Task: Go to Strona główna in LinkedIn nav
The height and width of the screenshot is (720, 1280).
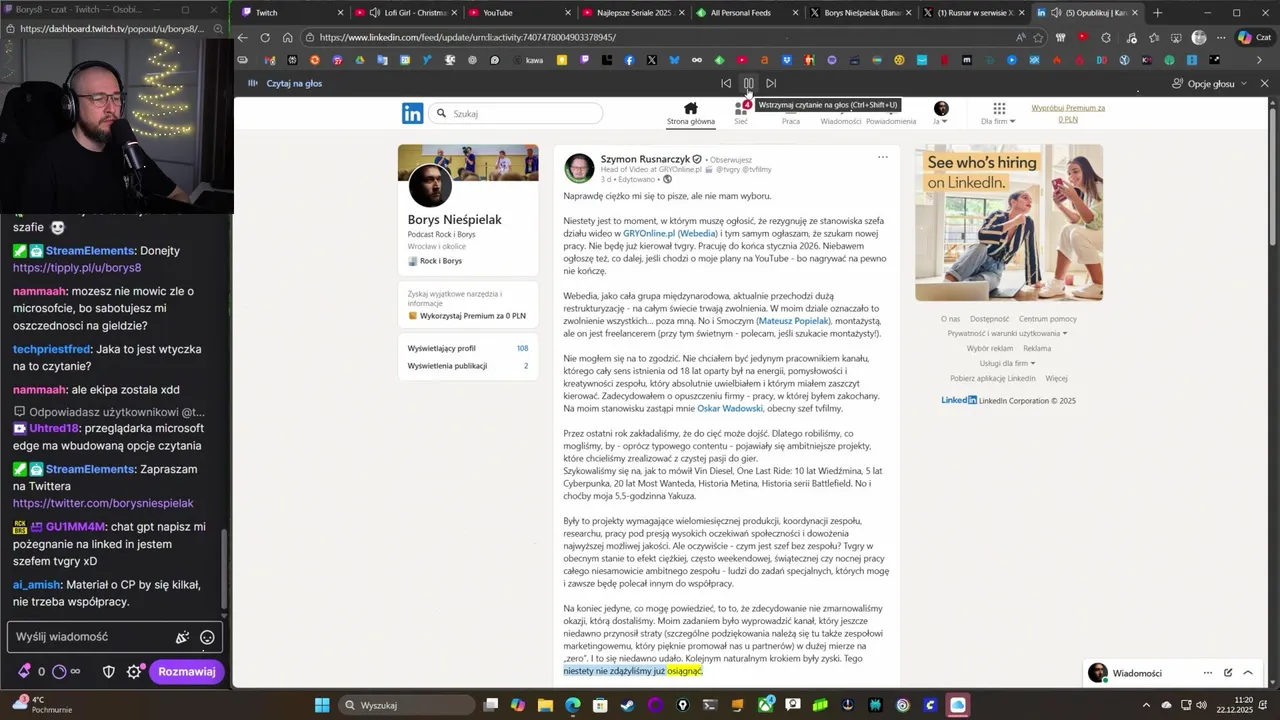Action: tap(691, 113)
